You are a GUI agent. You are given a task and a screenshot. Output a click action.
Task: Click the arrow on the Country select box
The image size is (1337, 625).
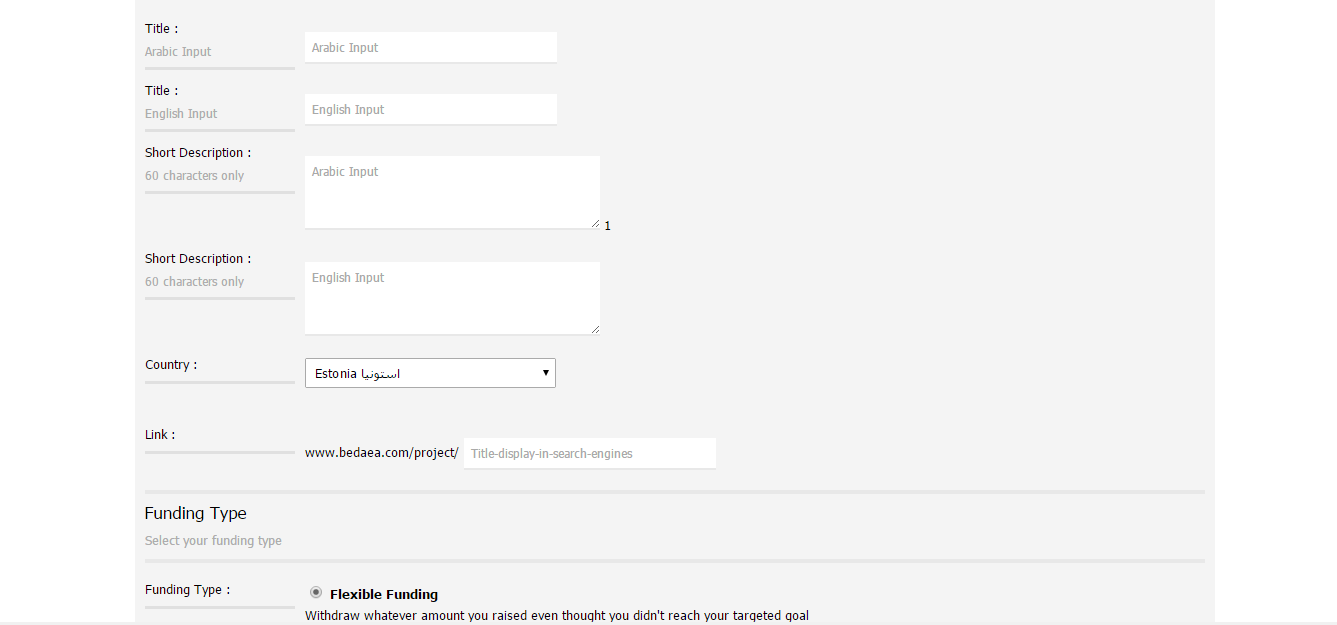point(546,373)
